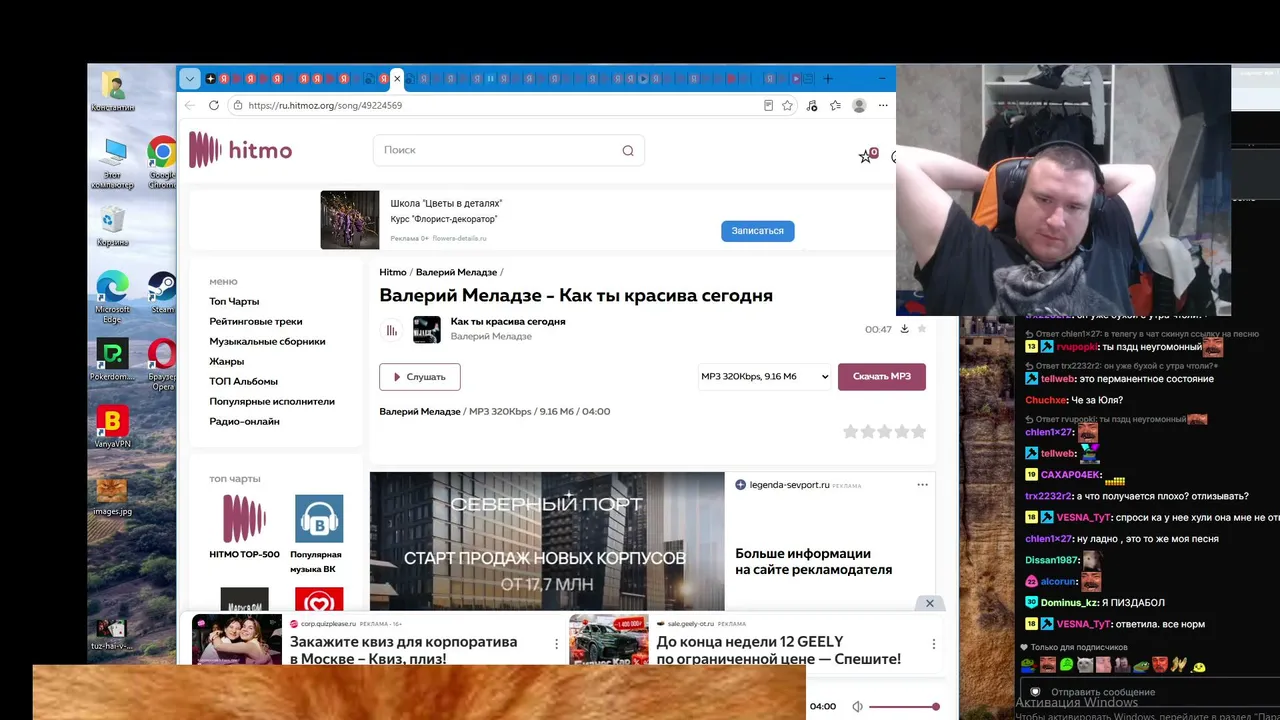The width and height of the screenshot is (1280, 720).
Task: Click the three-dot menu on the legenda-sevport.ru ad
Action: click(922, 485)
